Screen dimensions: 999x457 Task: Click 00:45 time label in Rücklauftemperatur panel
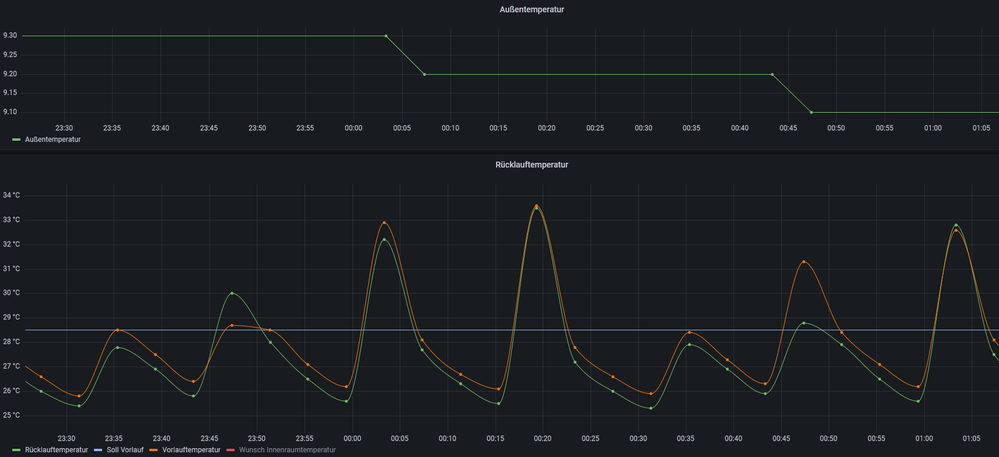click(x=781, y=439)
